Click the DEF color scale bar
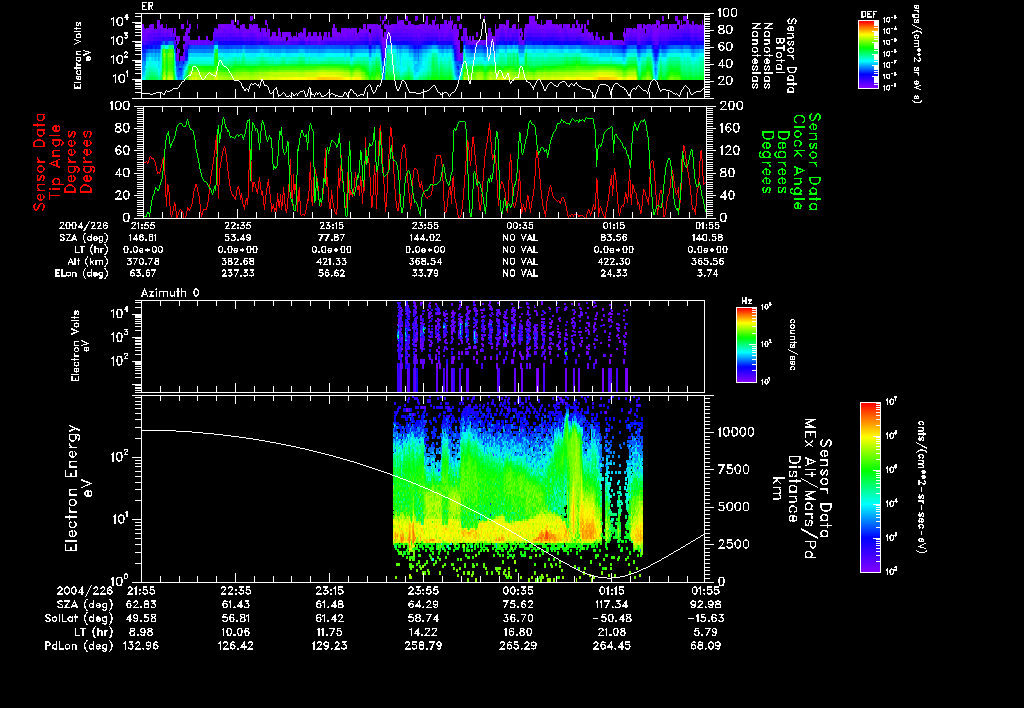Viewport: 1024px width, 708px height. coord(868,55)
